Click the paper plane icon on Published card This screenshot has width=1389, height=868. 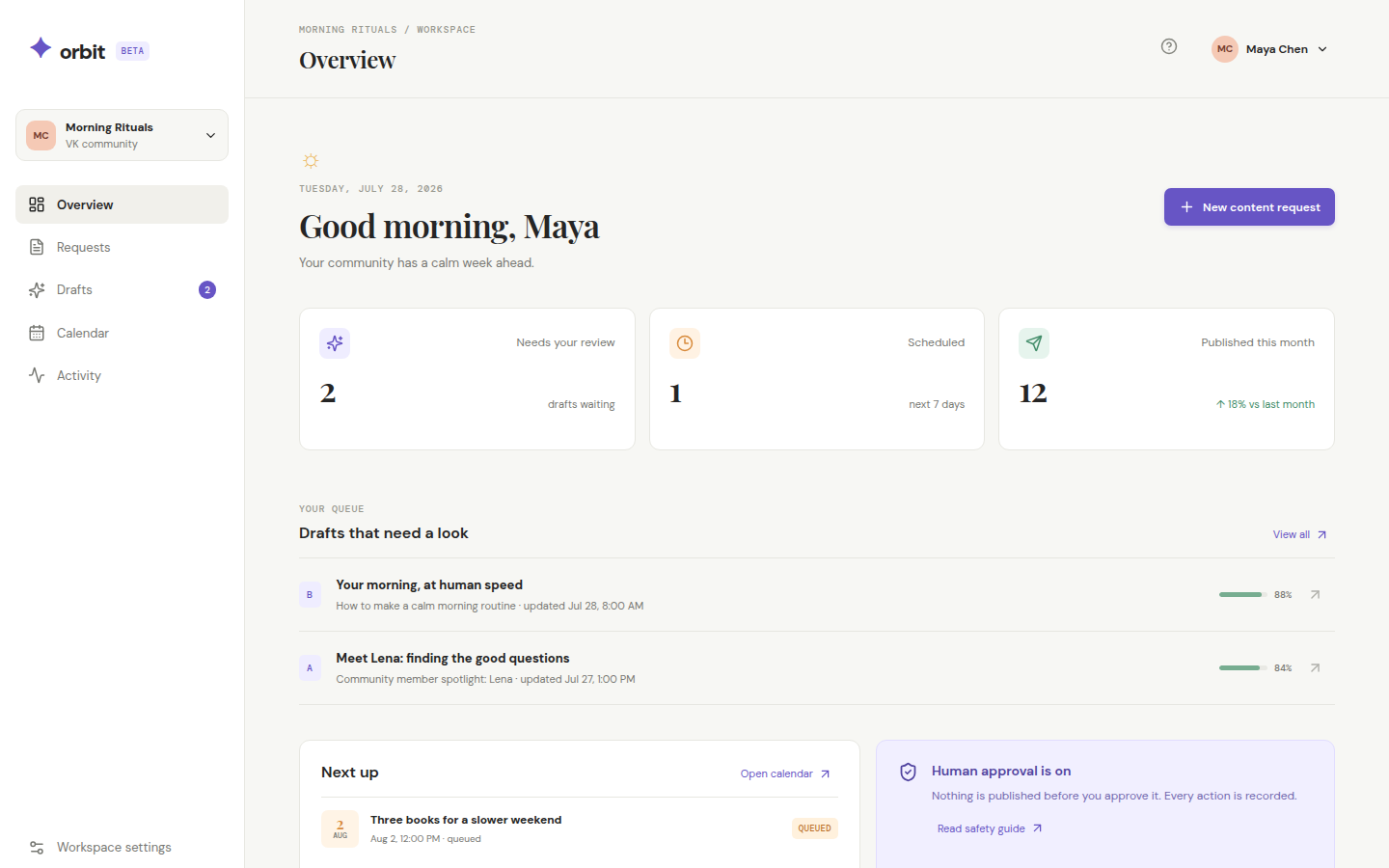click(1034, 342)
